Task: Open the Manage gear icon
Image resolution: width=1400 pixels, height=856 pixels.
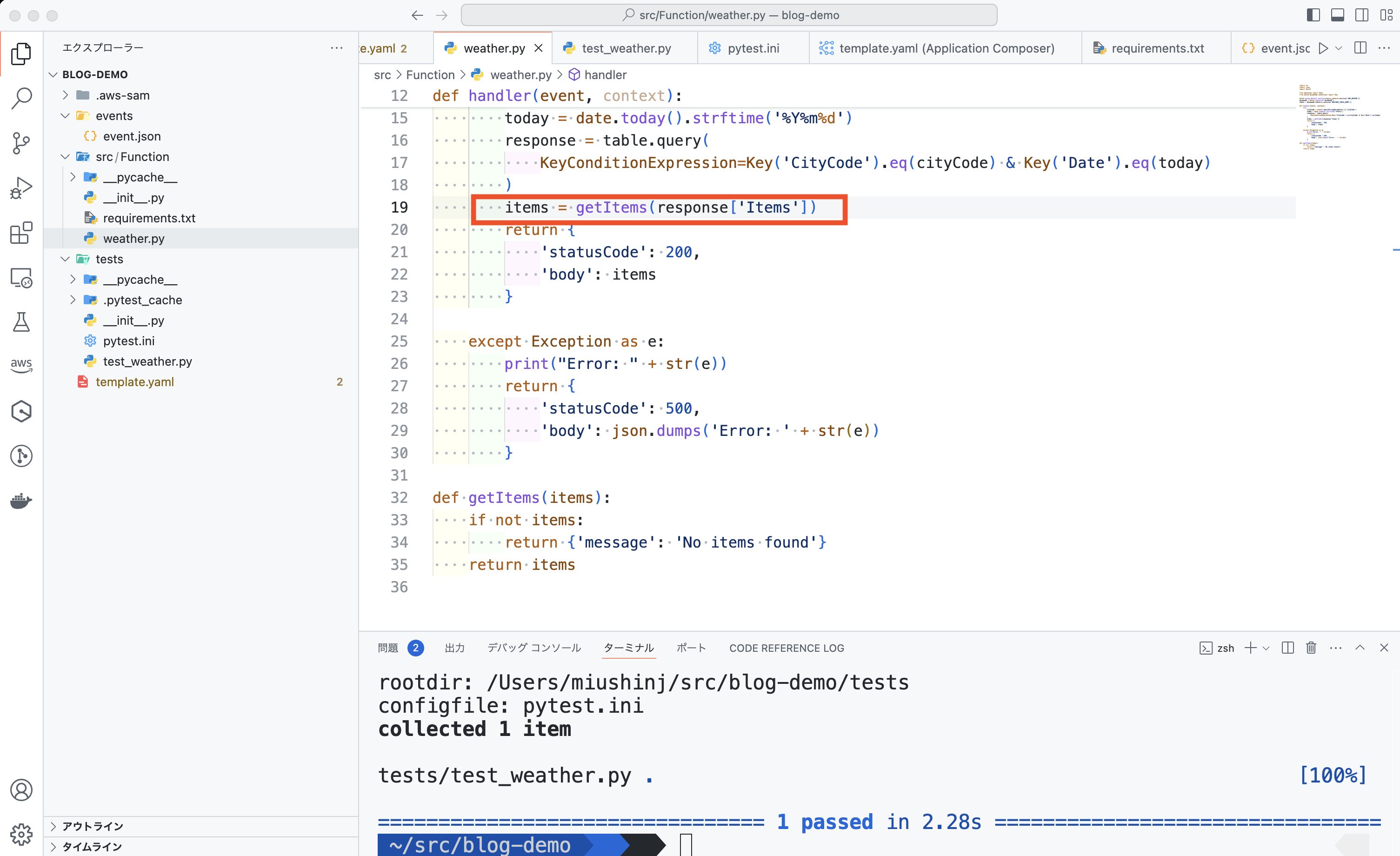Action: pyautogui.click(x=21, y=835)
